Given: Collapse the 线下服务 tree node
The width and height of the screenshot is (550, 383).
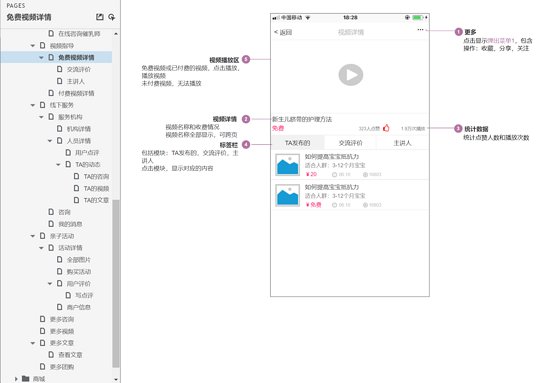Looking at the screenshot, I should click(33, 105).
